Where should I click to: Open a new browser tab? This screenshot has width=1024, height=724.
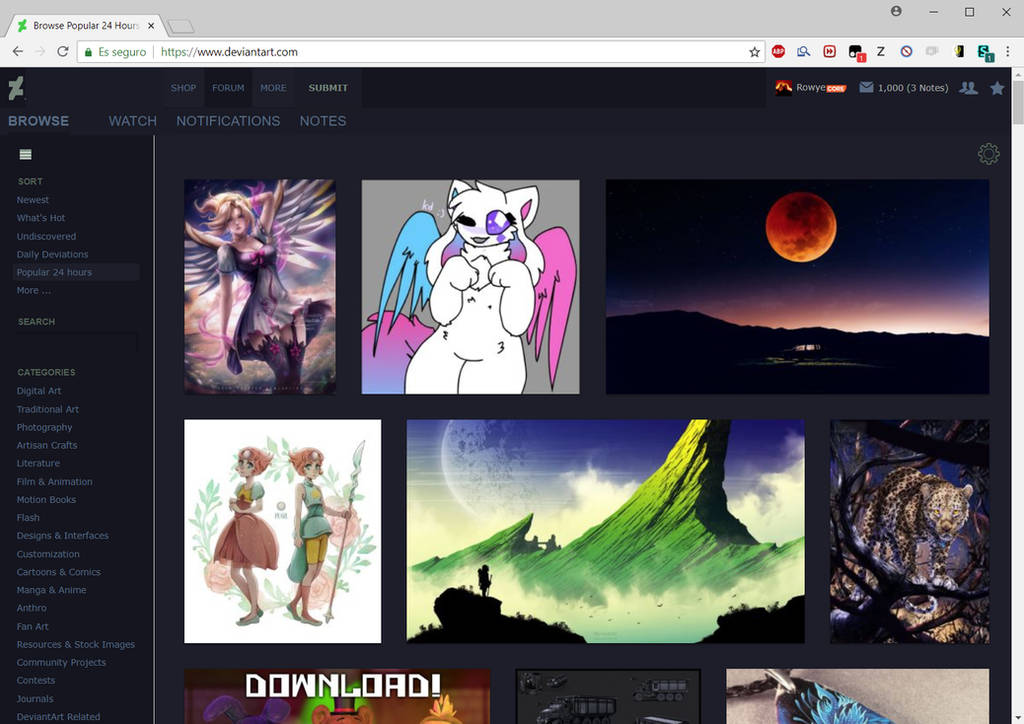pyautogui.click(x=180, y=26)
